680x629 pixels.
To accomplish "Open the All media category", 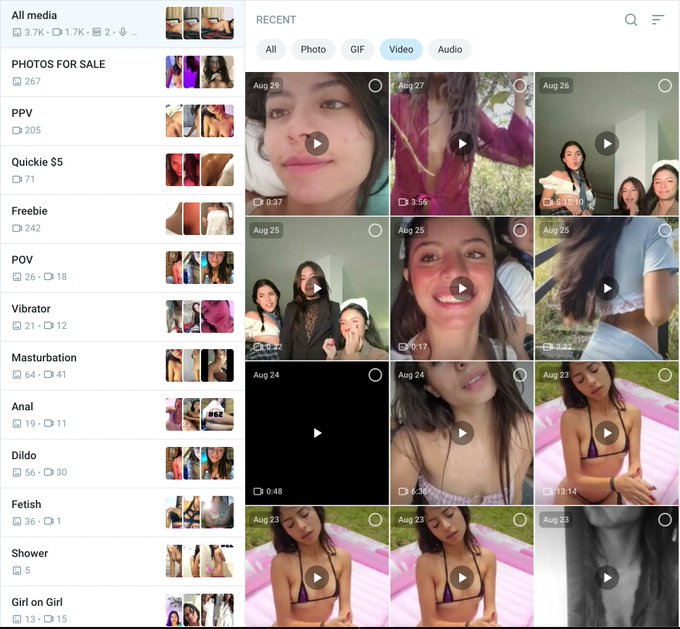I will 122,24.
